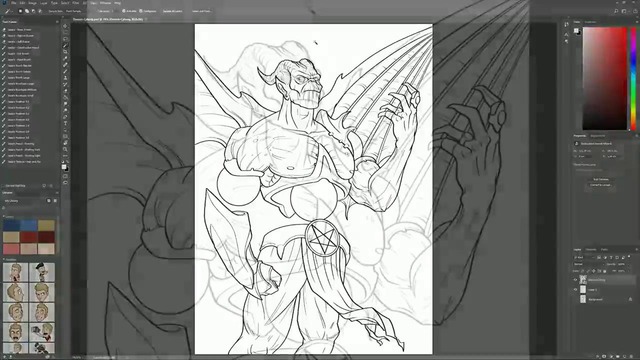The image size is (640, 360).
Task: Select the Background layer
Action: (604, 299)
